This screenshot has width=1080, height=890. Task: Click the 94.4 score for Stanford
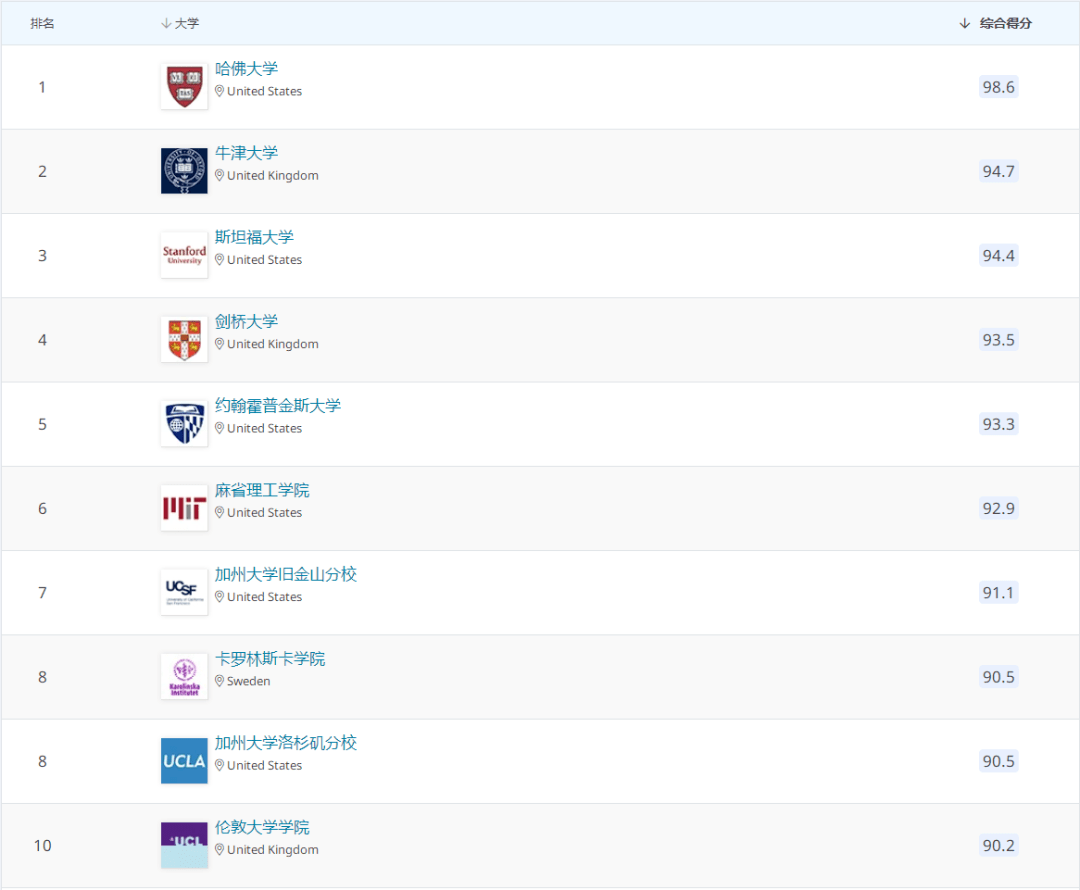pyautogui.click(x=998, y=256)
